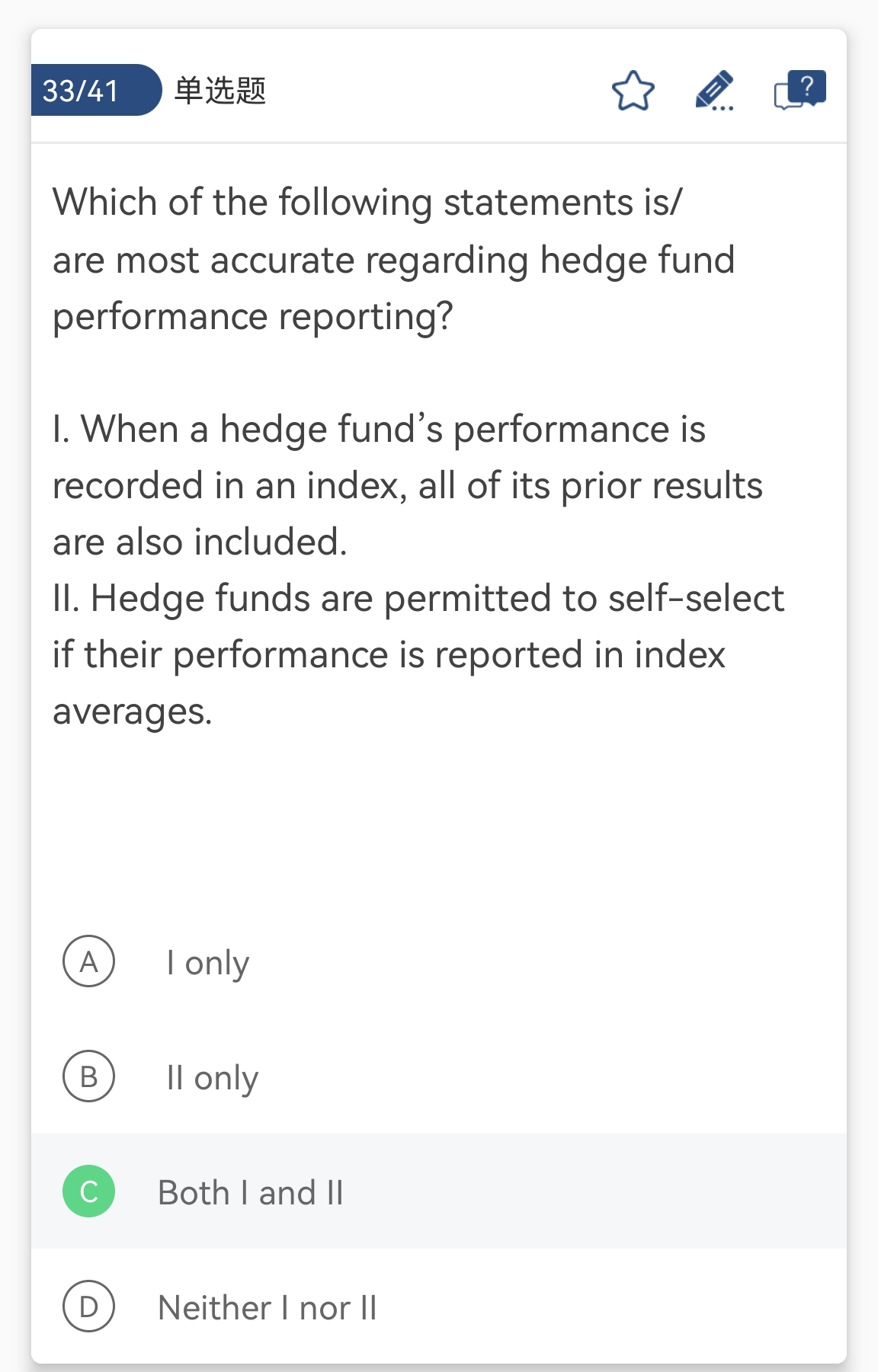
Task: Choose the "I only" answer text
Action: click(x=207, y=963)
